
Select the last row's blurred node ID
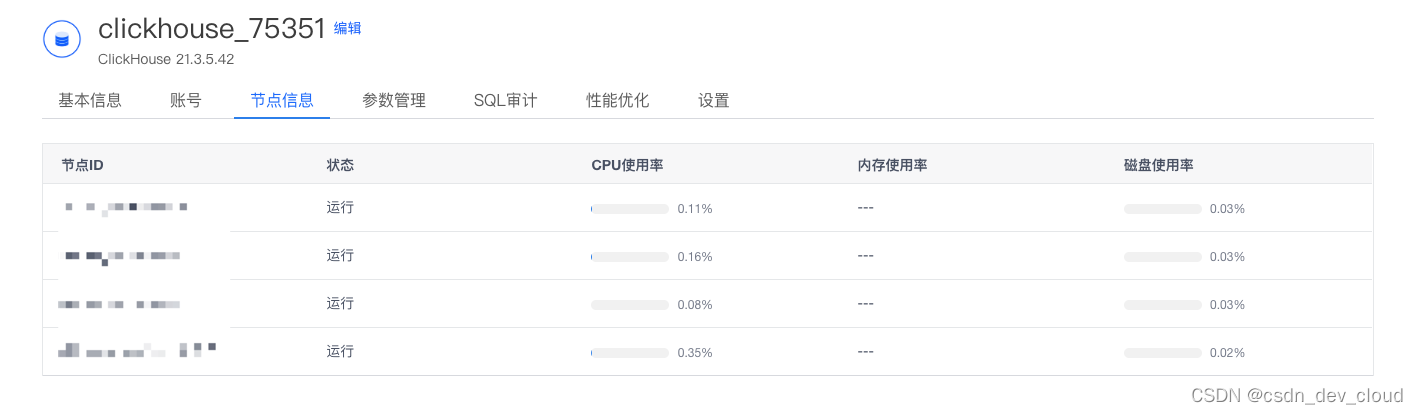click(137, 350)
